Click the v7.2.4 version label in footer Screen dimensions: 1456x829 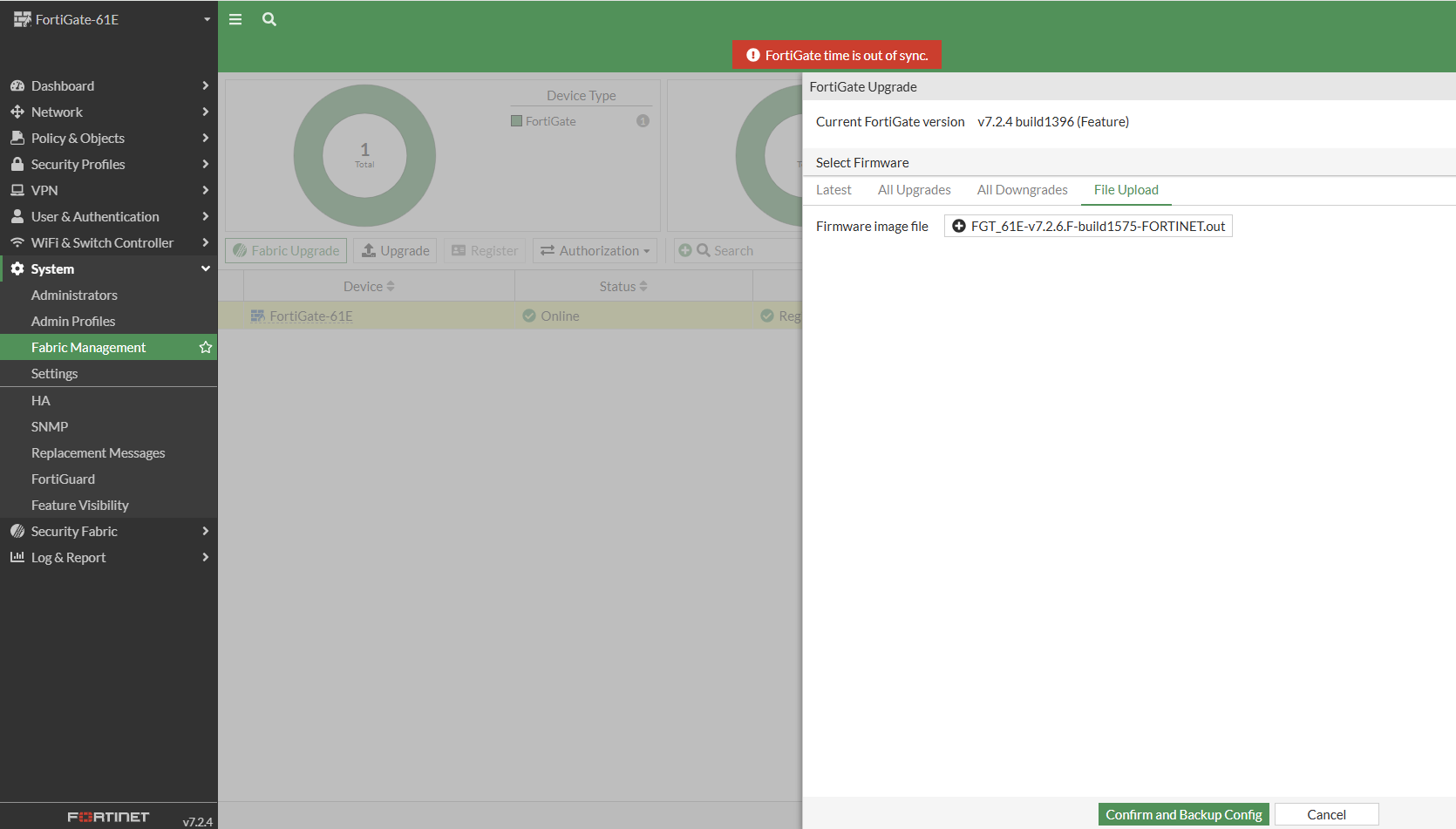pos(198,821)
